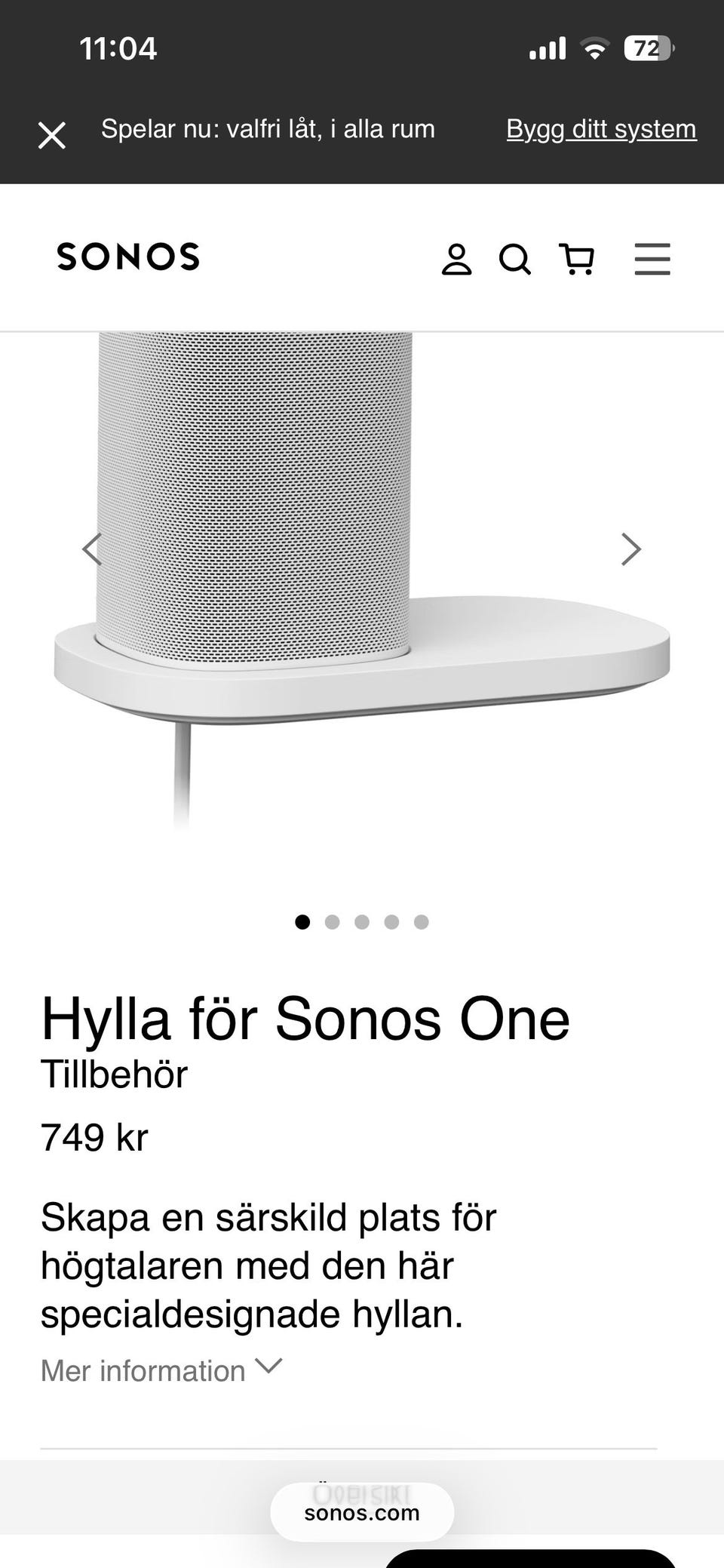Screen dimensions: 724x1568
Task: Show next product image
Action: tap(630, 549)
